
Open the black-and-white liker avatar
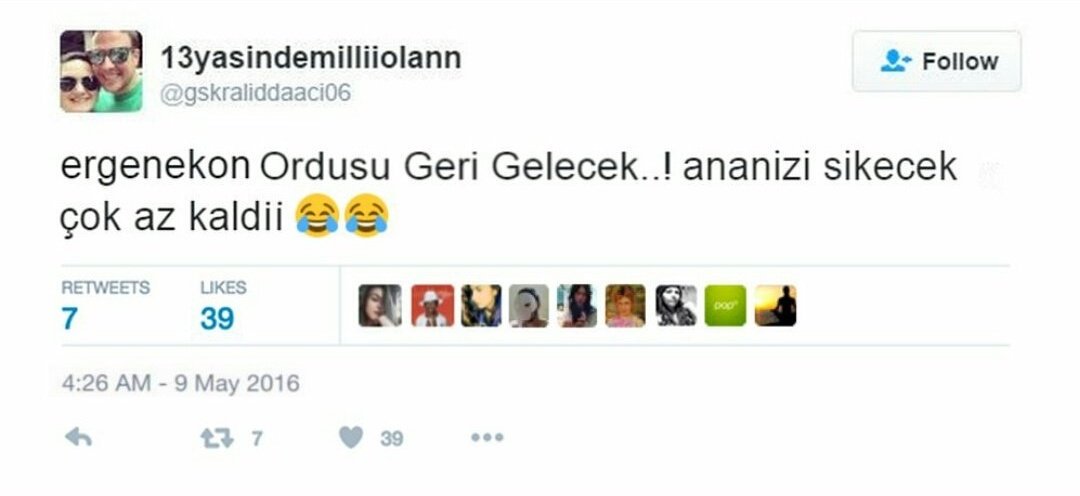pyautogui.click(x=676, y=305)
